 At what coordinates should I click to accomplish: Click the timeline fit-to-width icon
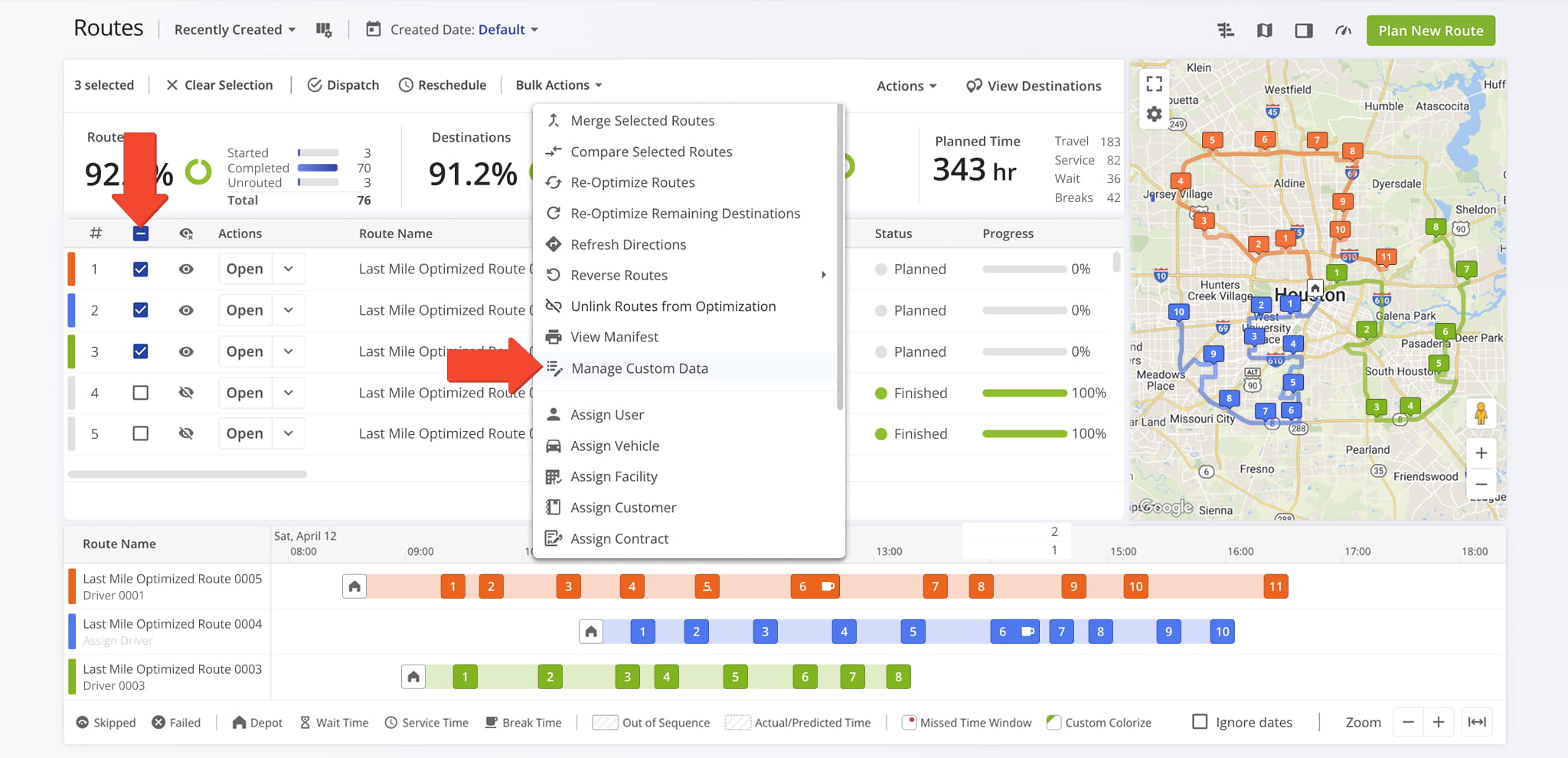1477,722
